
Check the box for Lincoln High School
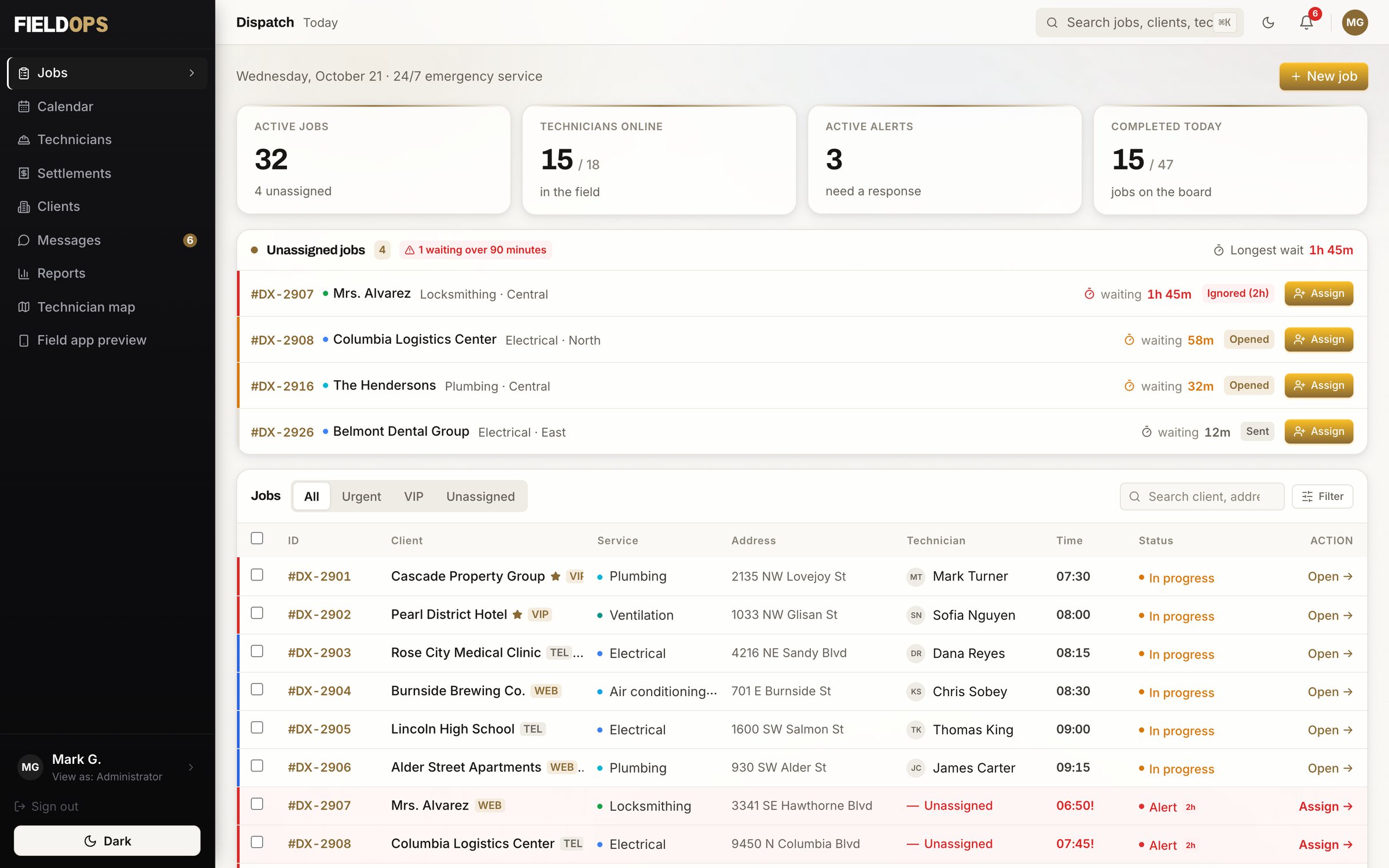point(257,728)
